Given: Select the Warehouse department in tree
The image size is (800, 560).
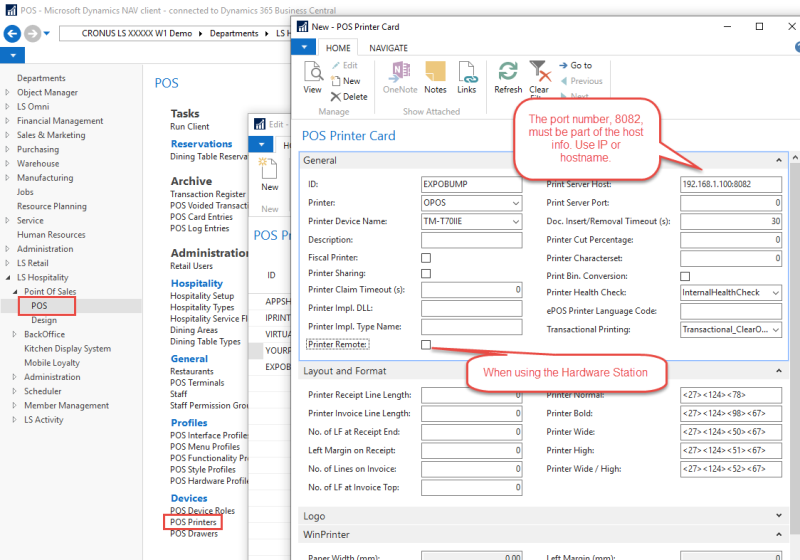Looking at the screenshot, I should [38, 164].
